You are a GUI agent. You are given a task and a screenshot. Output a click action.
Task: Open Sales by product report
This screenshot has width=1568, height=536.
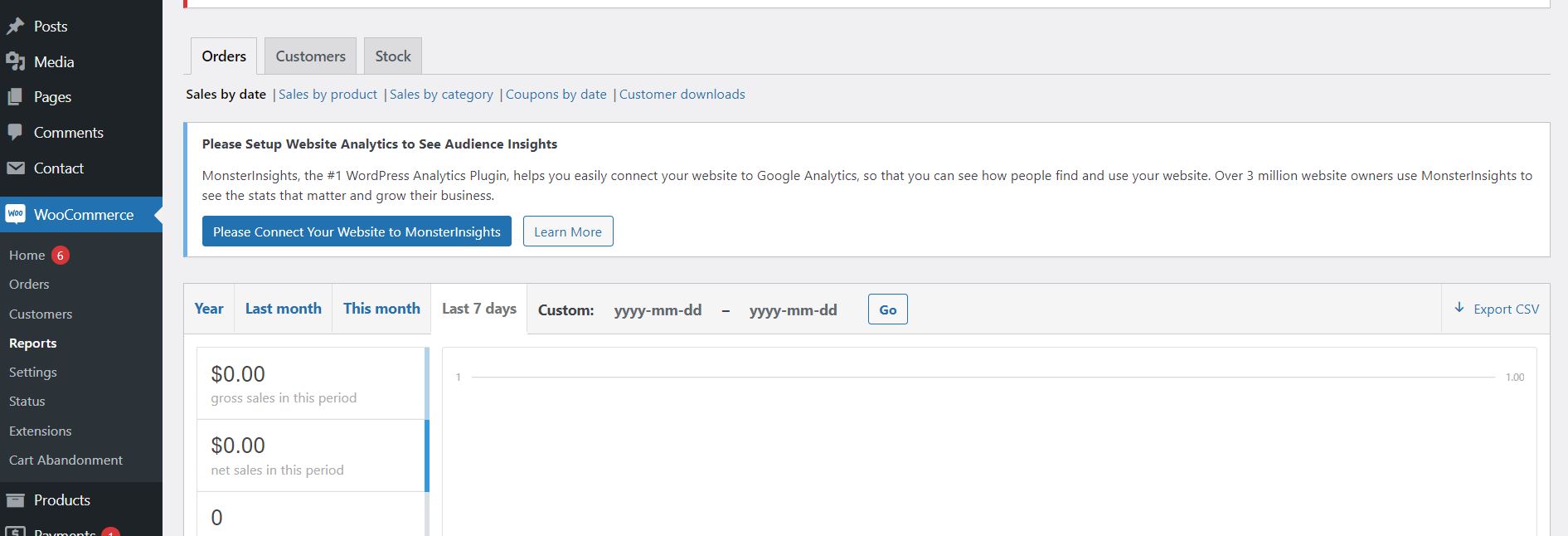pos(328,95)
